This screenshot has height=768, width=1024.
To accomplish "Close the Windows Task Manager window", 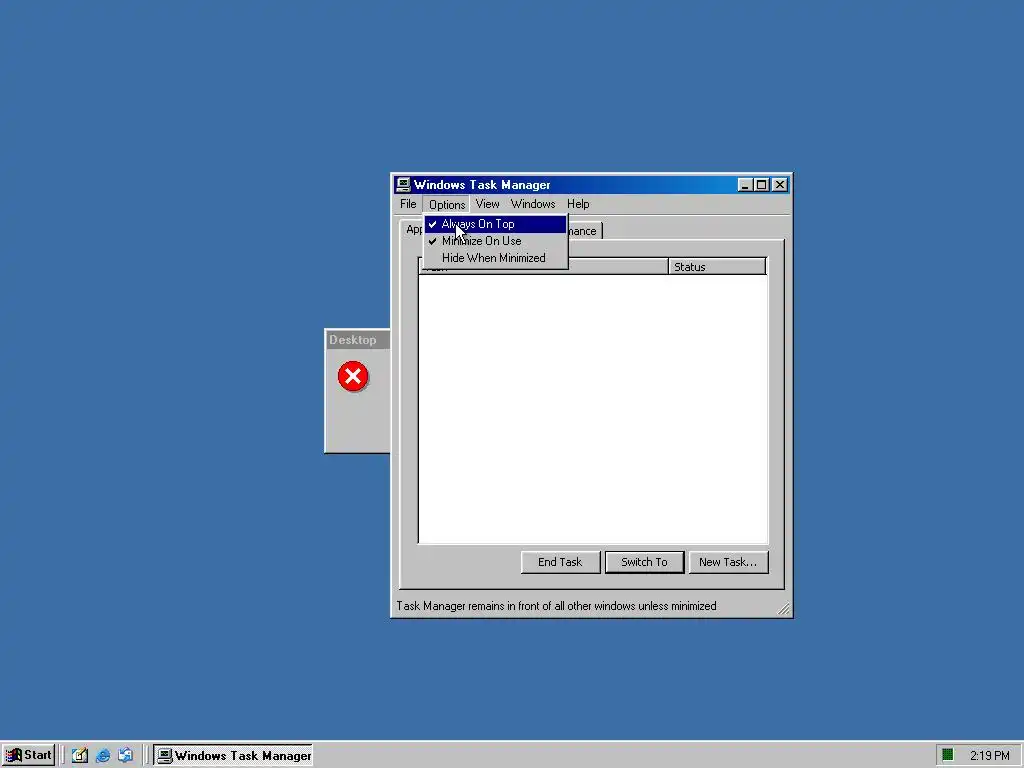I will [780, 185].
